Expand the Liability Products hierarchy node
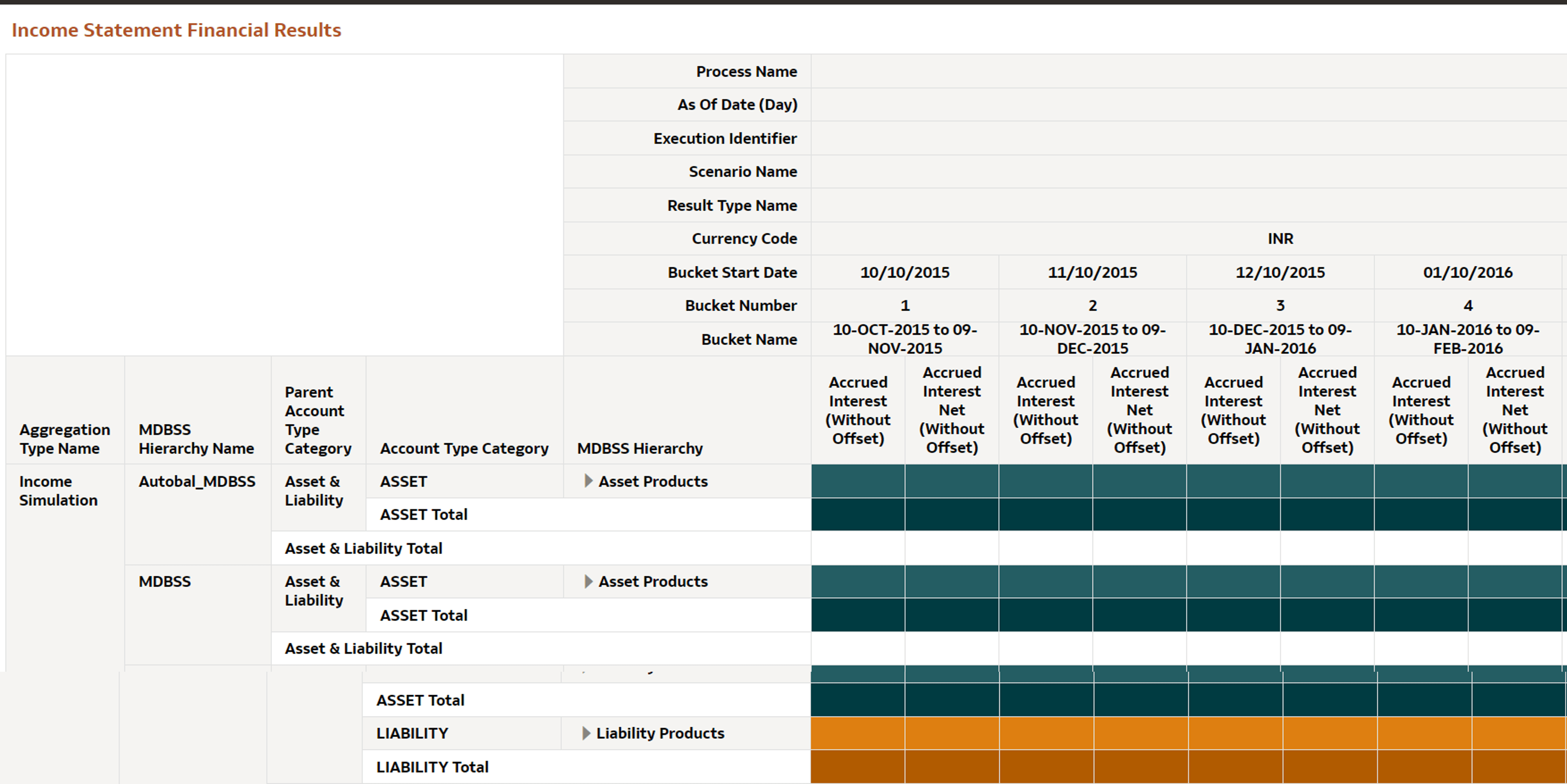 [x=661, y=733]
